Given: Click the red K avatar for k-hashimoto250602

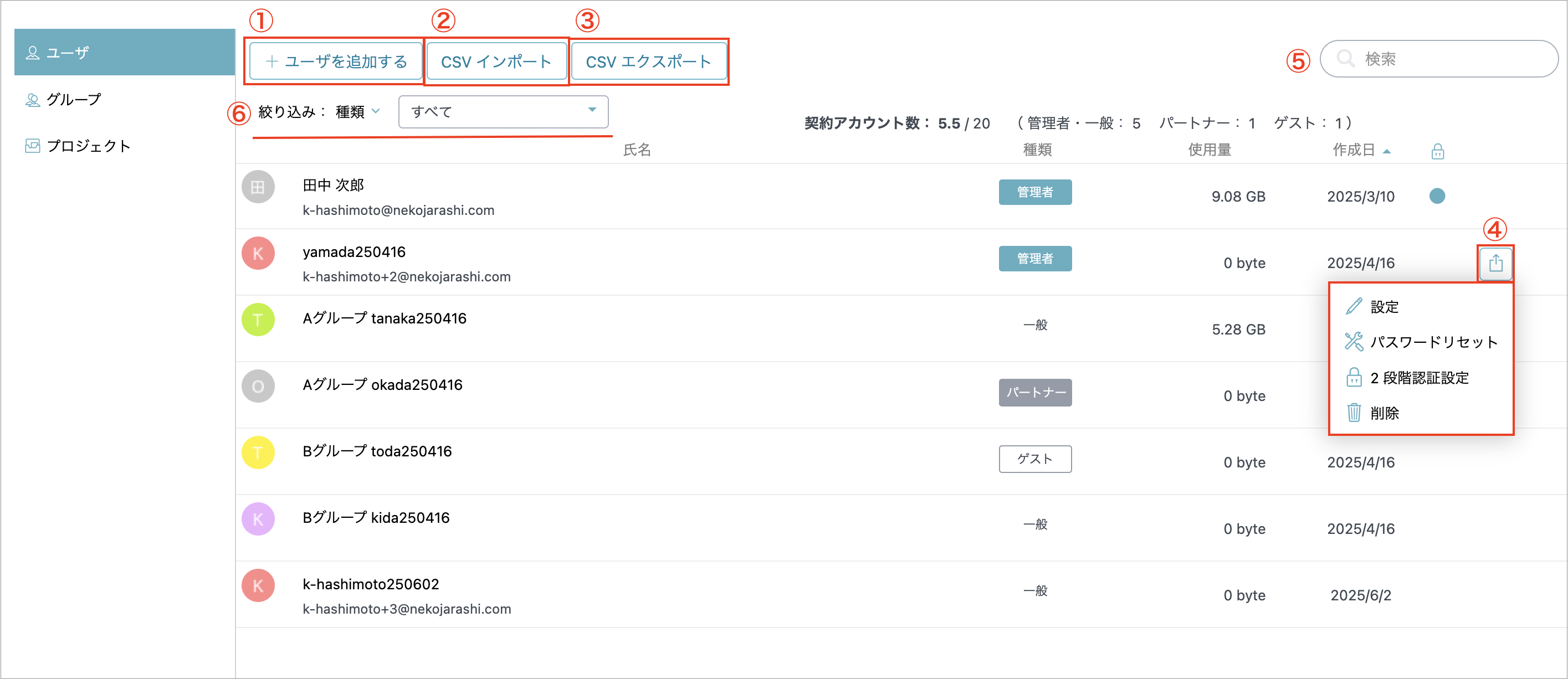Looking at the screenshot, I should [258, 585].
